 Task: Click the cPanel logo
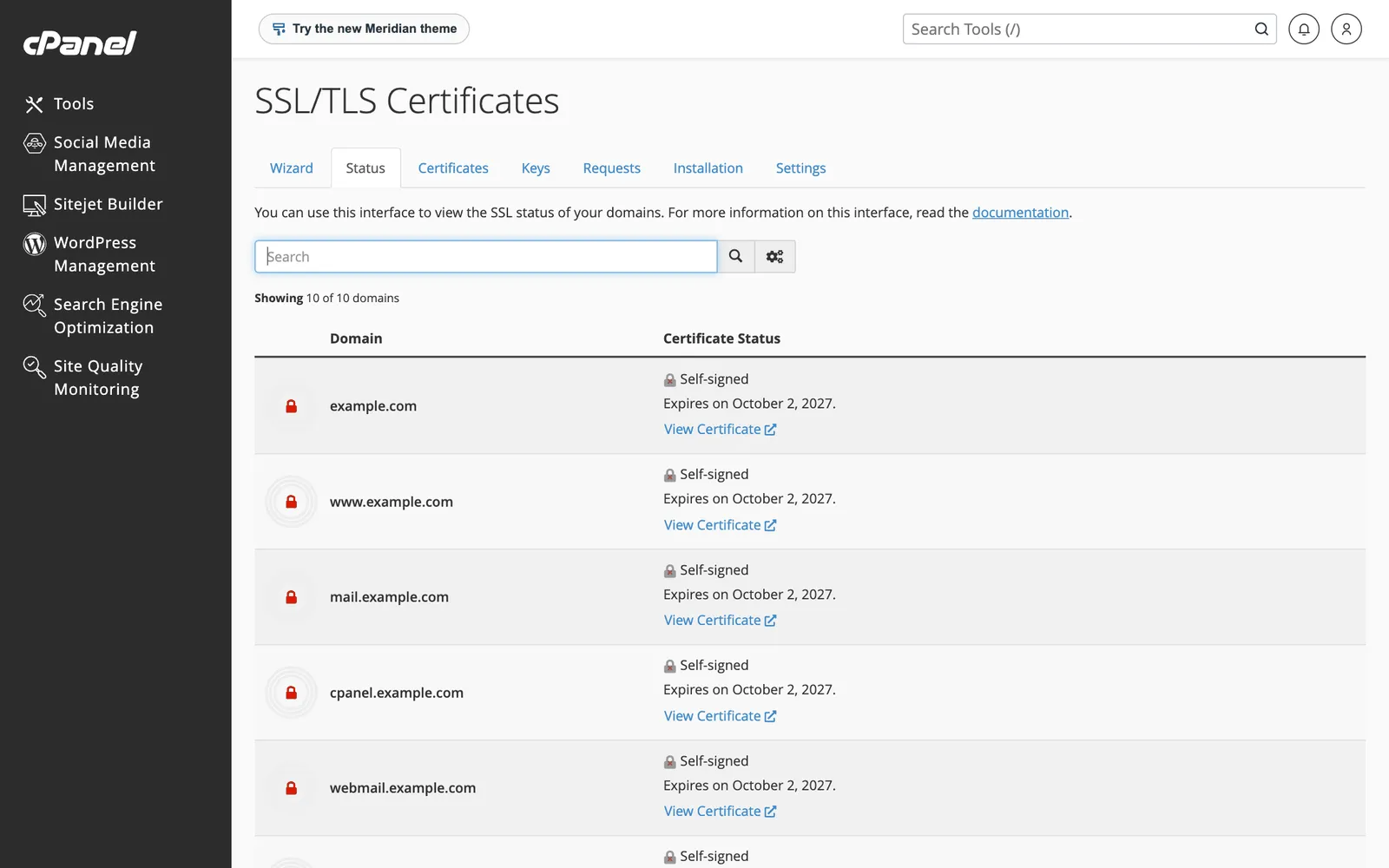[80, 43]
